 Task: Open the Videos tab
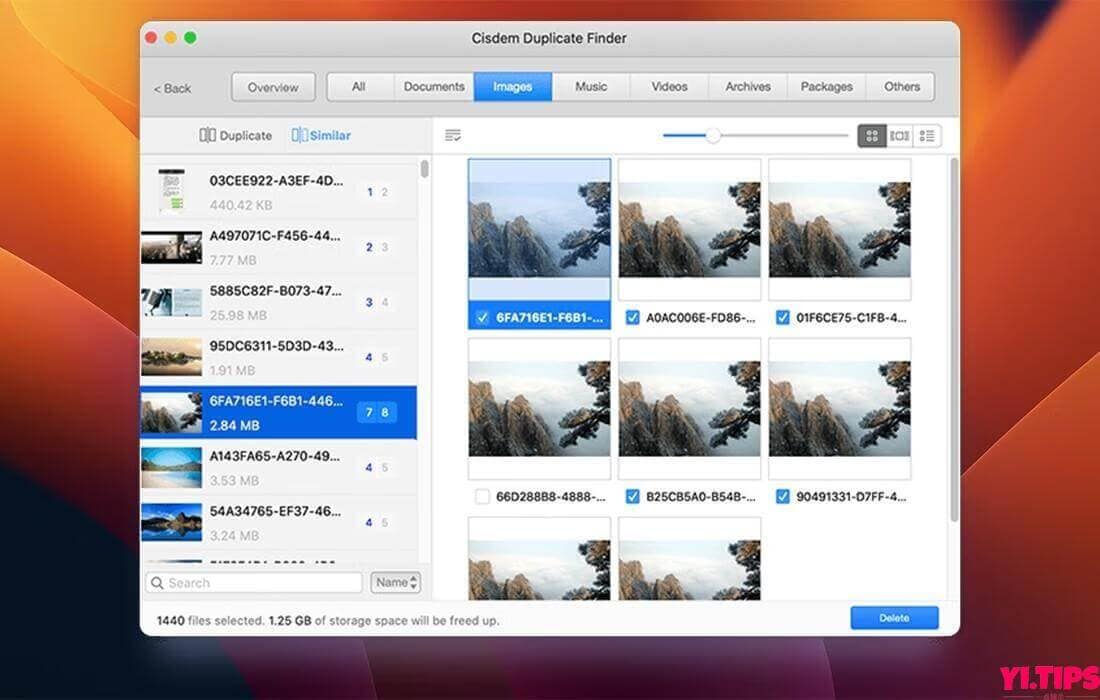click(x=668, y=86)
